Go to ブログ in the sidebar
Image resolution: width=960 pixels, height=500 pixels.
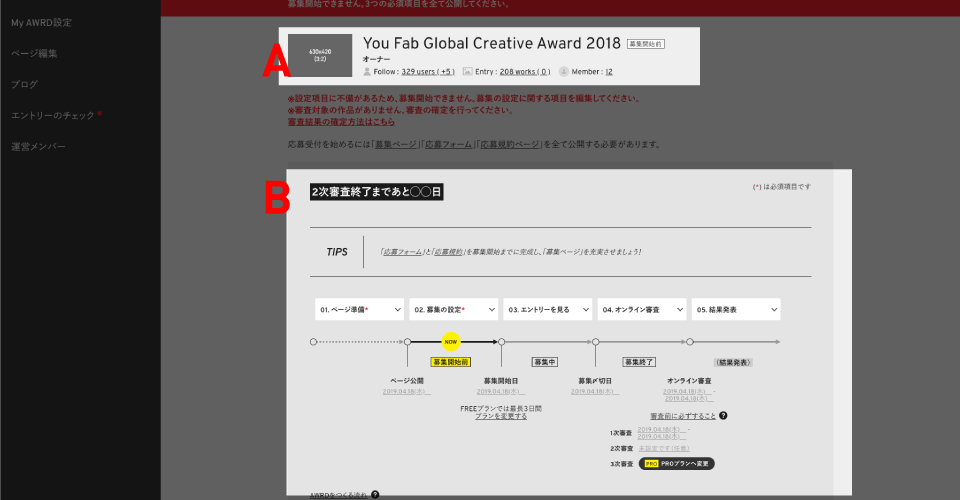24,84
